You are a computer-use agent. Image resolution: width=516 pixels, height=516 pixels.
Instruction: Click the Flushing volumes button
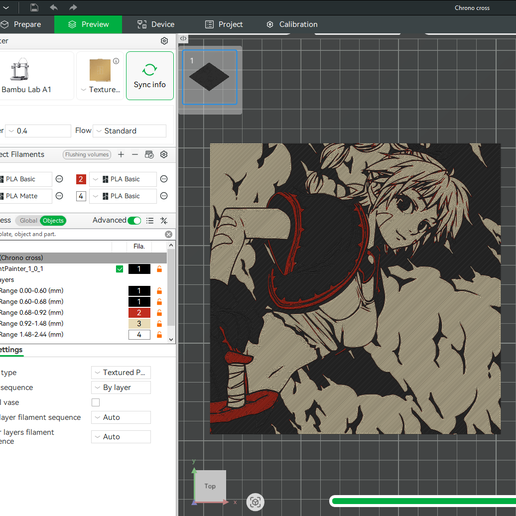coord(87,155)
